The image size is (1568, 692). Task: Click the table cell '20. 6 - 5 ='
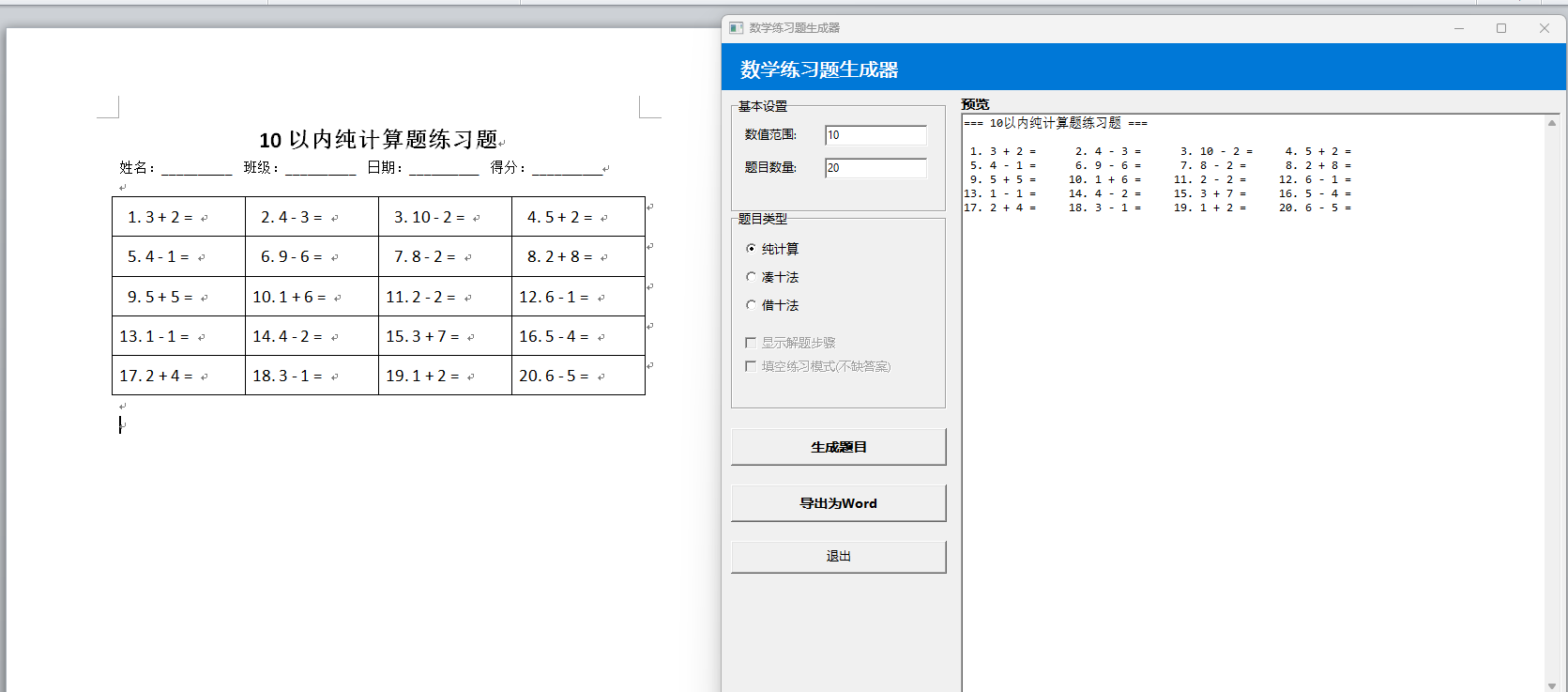[578, 376]
